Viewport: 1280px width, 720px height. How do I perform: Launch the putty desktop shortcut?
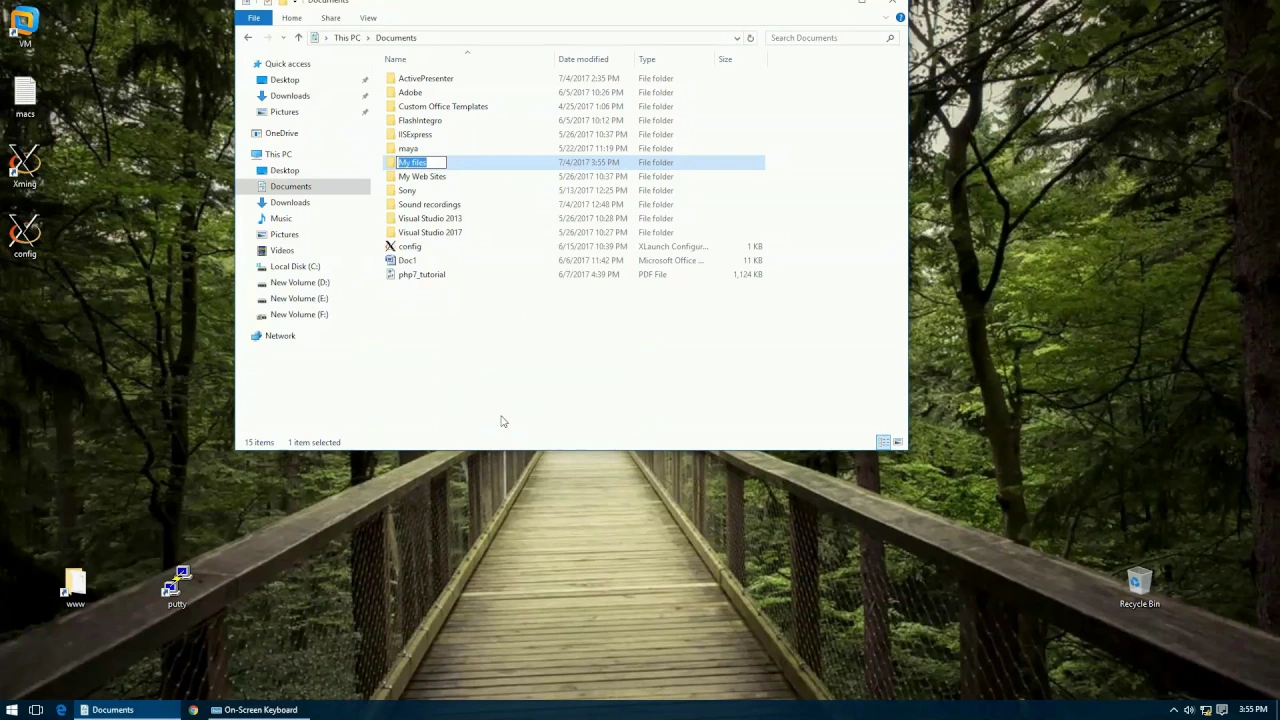point(177,588)
